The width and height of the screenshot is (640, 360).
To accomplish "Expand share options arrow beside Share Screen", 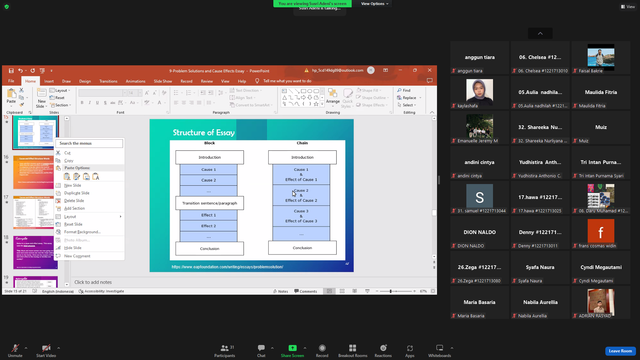I will [304, 348].
